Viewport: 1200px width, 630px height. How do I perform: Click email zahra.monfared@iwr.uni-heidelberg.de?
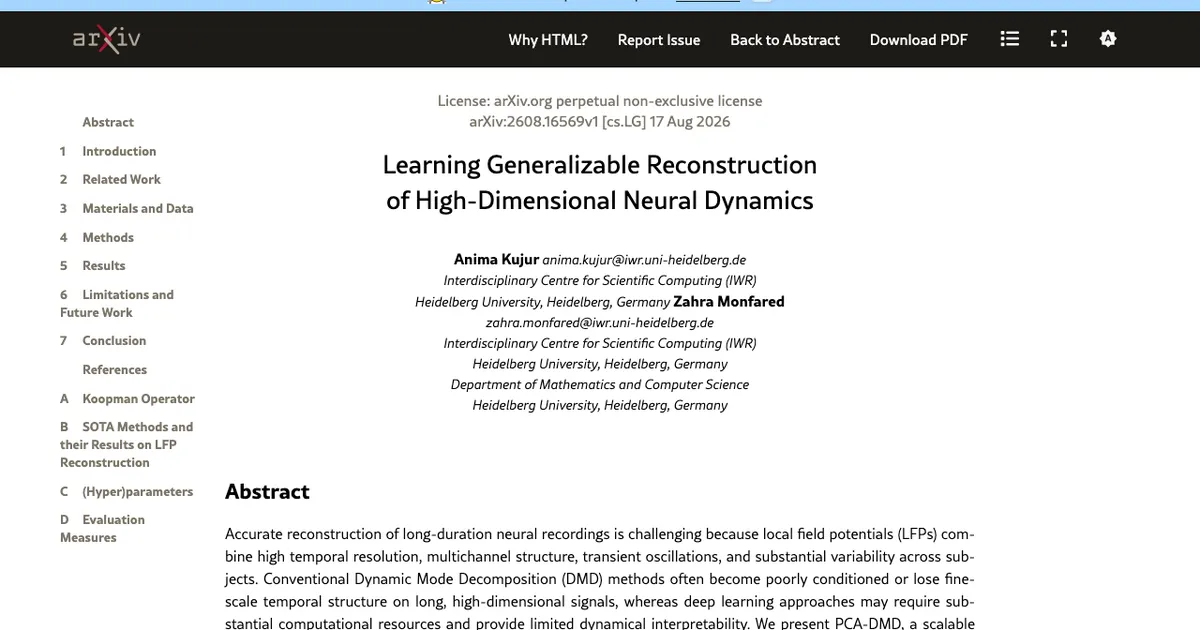[x=600, y=323]
